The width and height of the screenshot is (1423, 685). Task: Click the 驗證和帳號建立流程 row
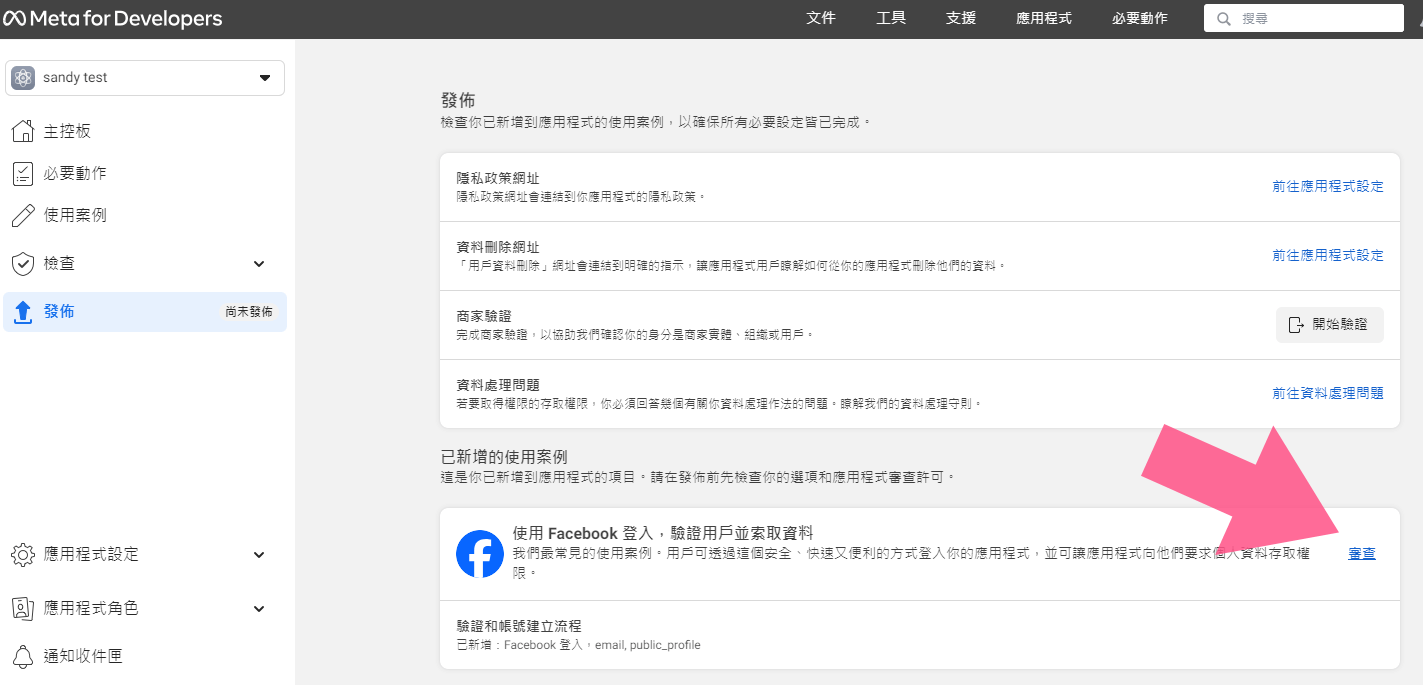point(919,635)
